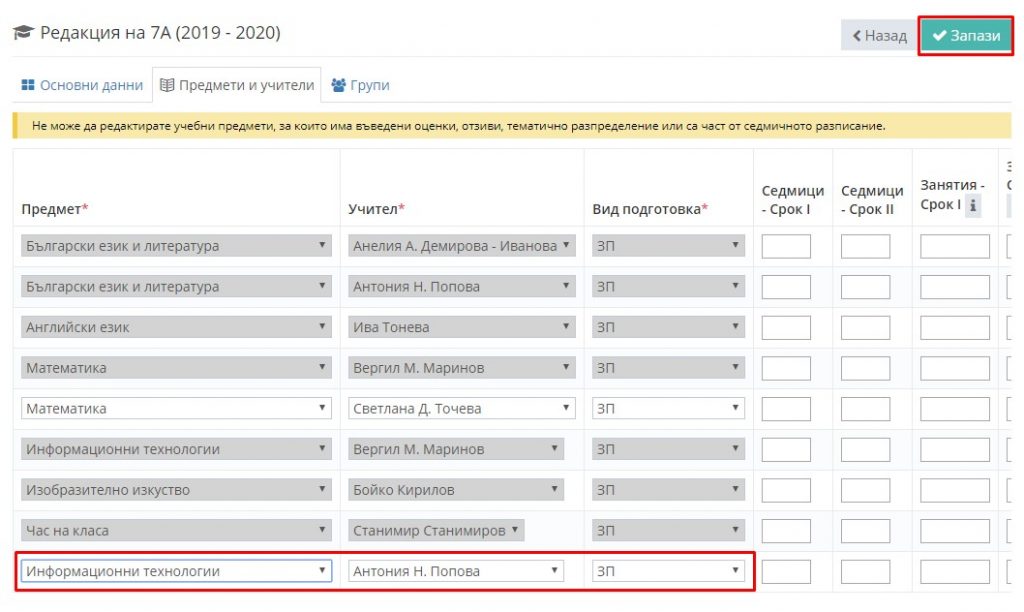Go back using the Назад button
Image resolution: width=1024 pixels, height=612 pixels.
[879, 35]
